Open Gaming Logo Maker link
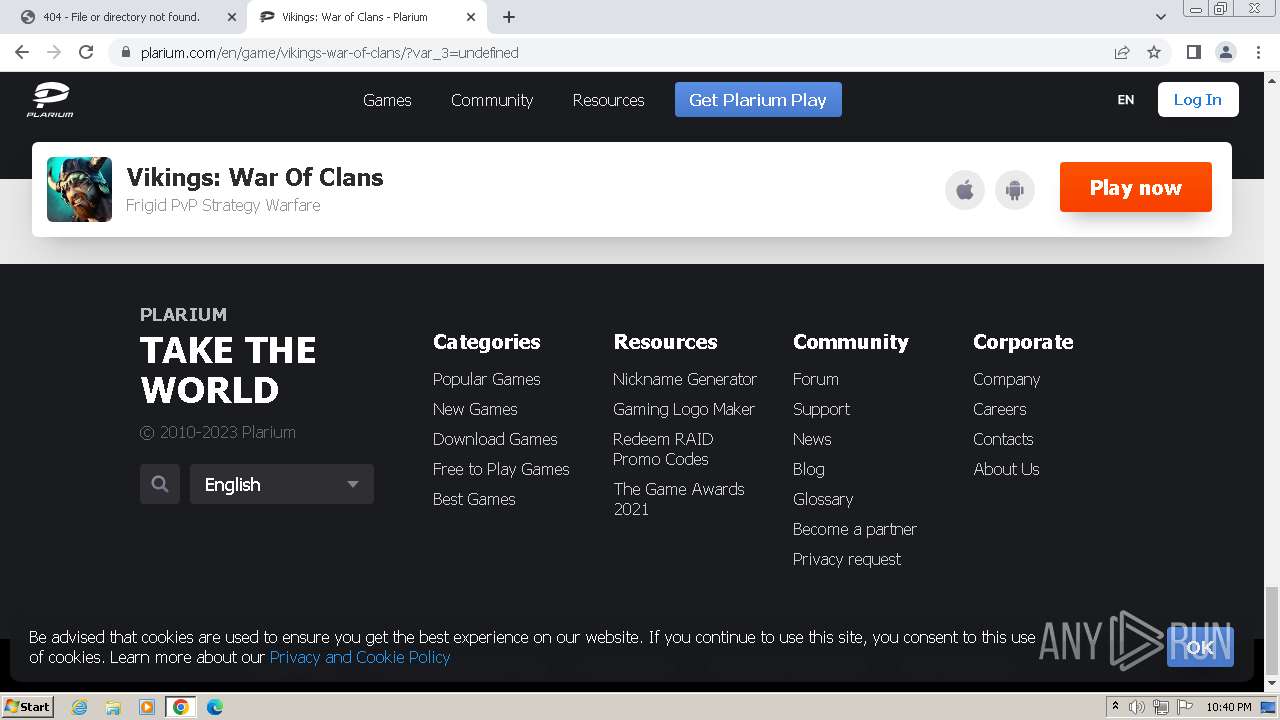This screenshot has height=720, width=1280. 684,409
